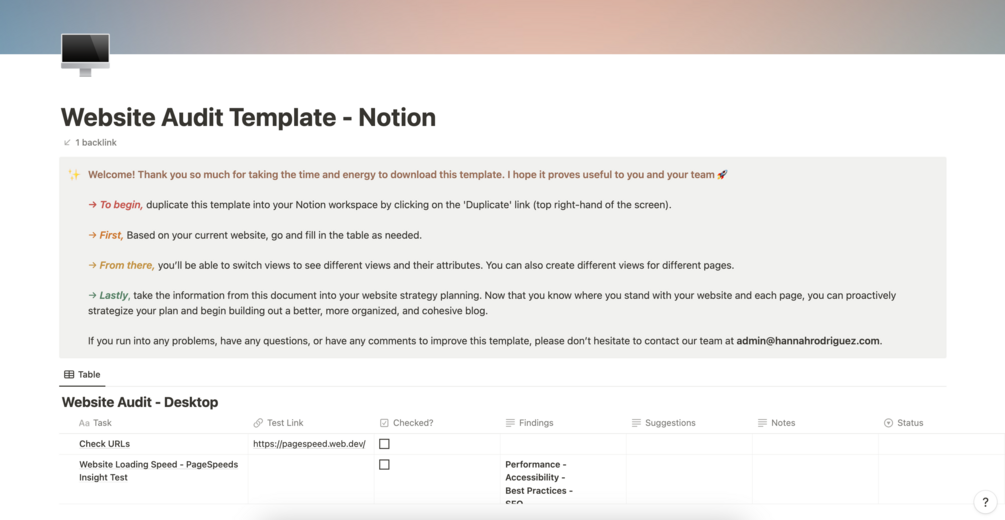Click the Status column icon

tap(888, 423)
